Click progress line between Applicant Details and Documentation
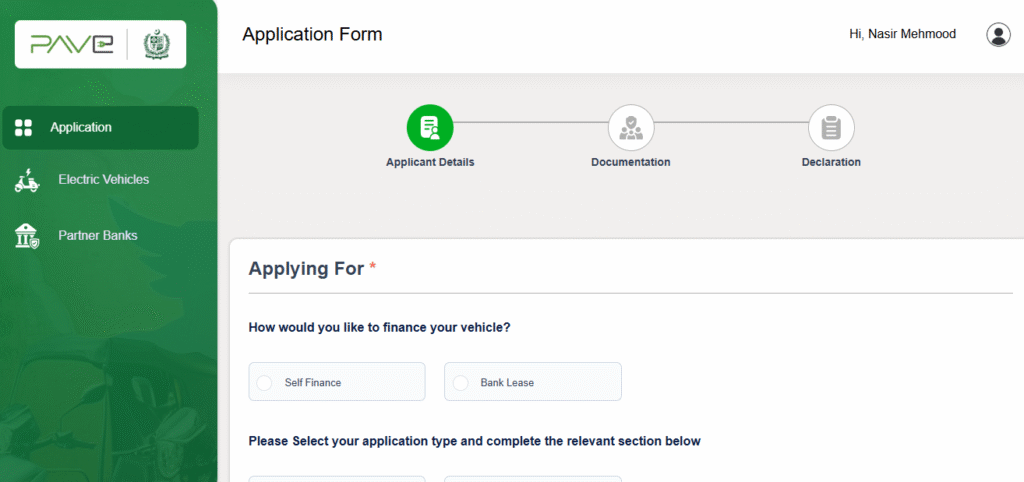 530,122
